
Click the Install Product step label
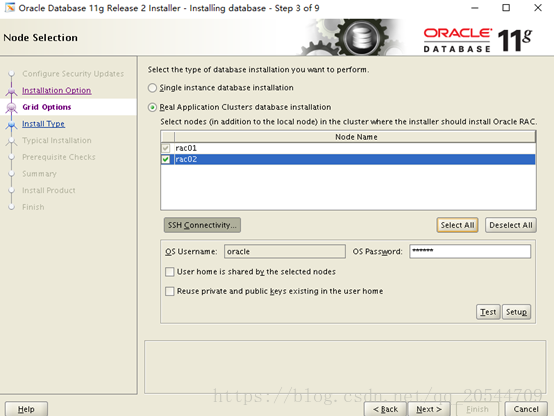point(49,190)
